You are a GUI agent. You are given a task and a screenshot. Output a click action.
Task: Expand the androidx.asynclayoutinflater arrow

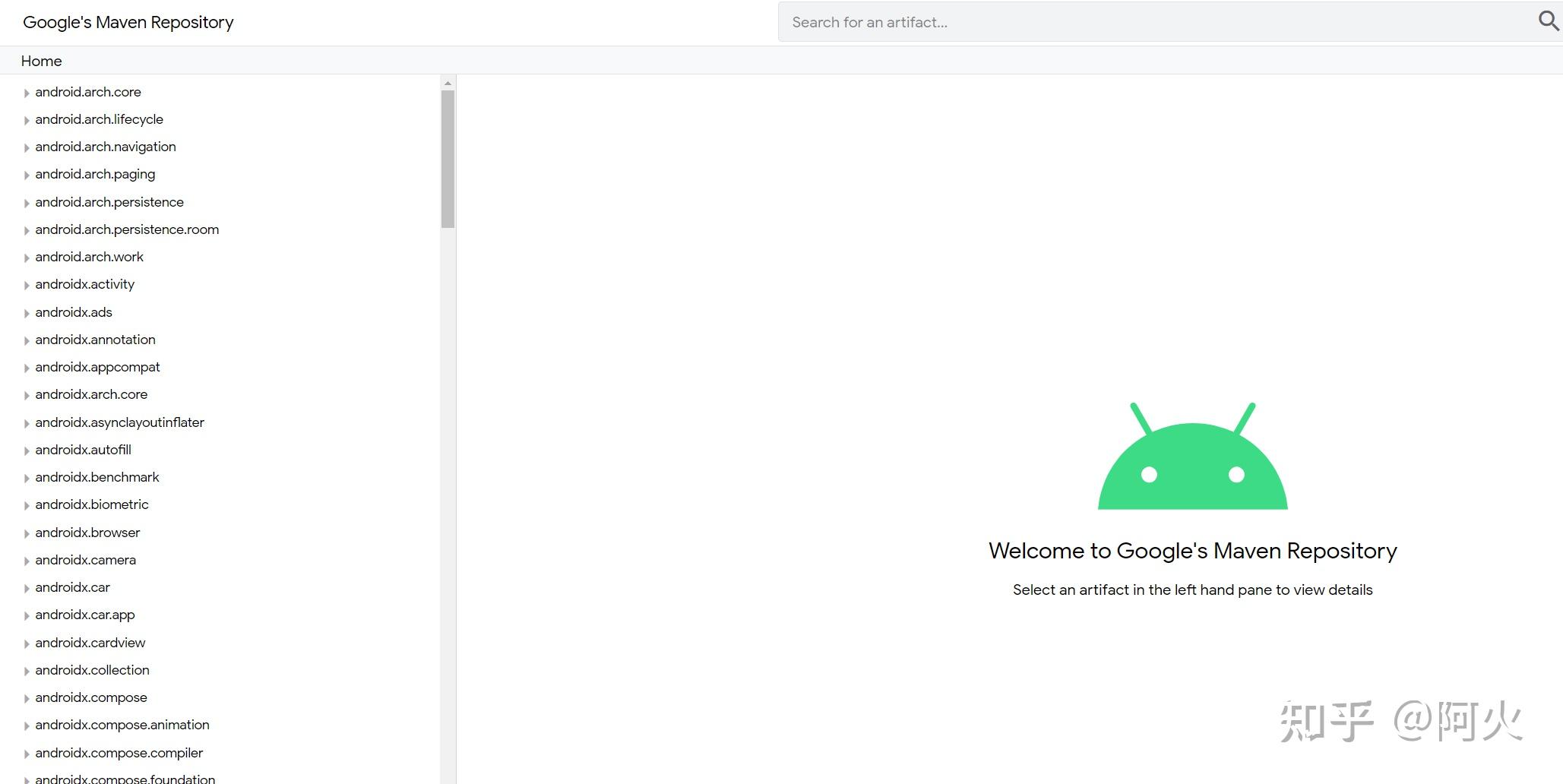27,423
